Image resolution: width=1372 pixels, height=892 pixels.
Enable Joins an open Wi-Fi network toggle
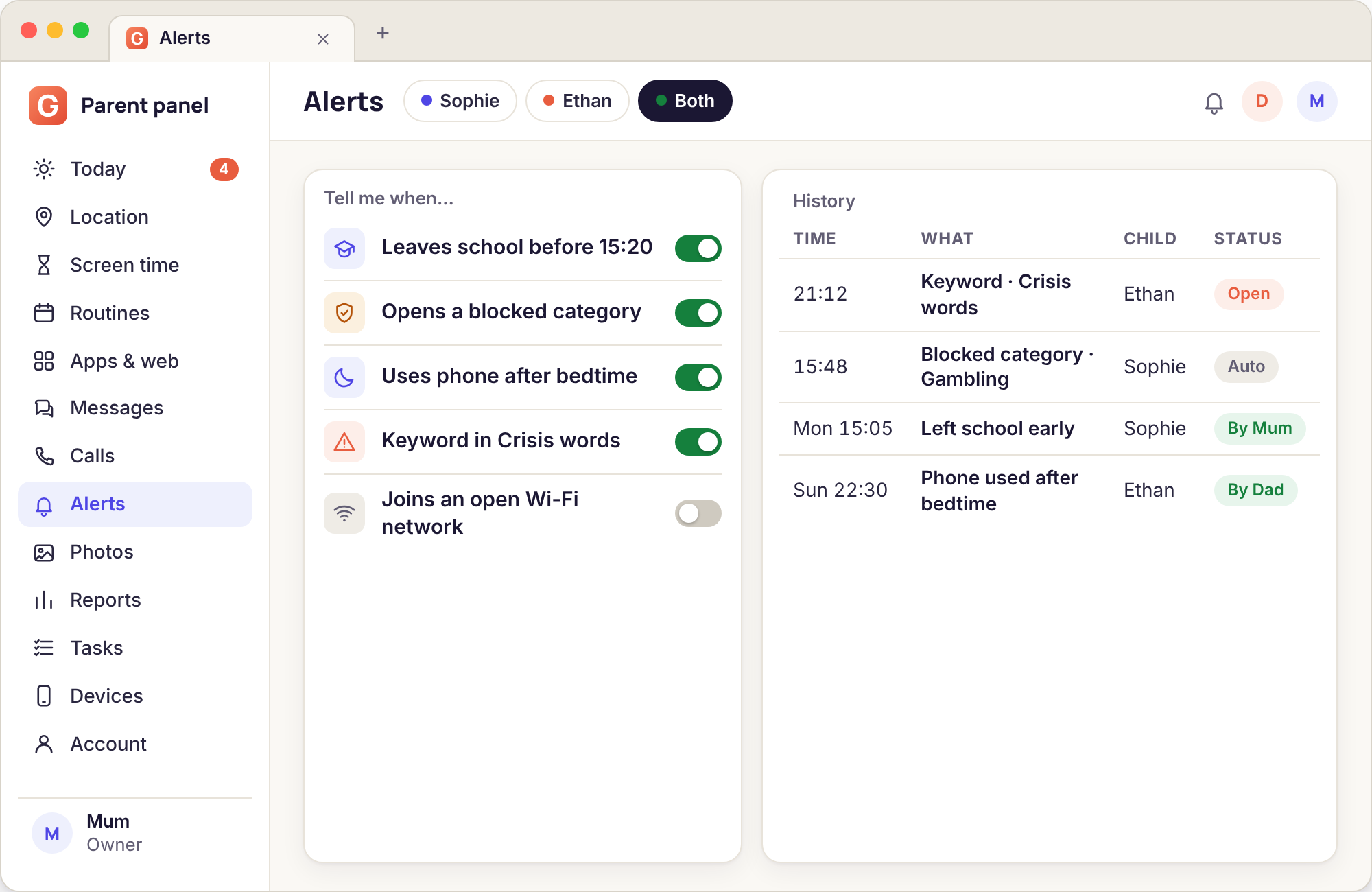click(x=698, y=513)
